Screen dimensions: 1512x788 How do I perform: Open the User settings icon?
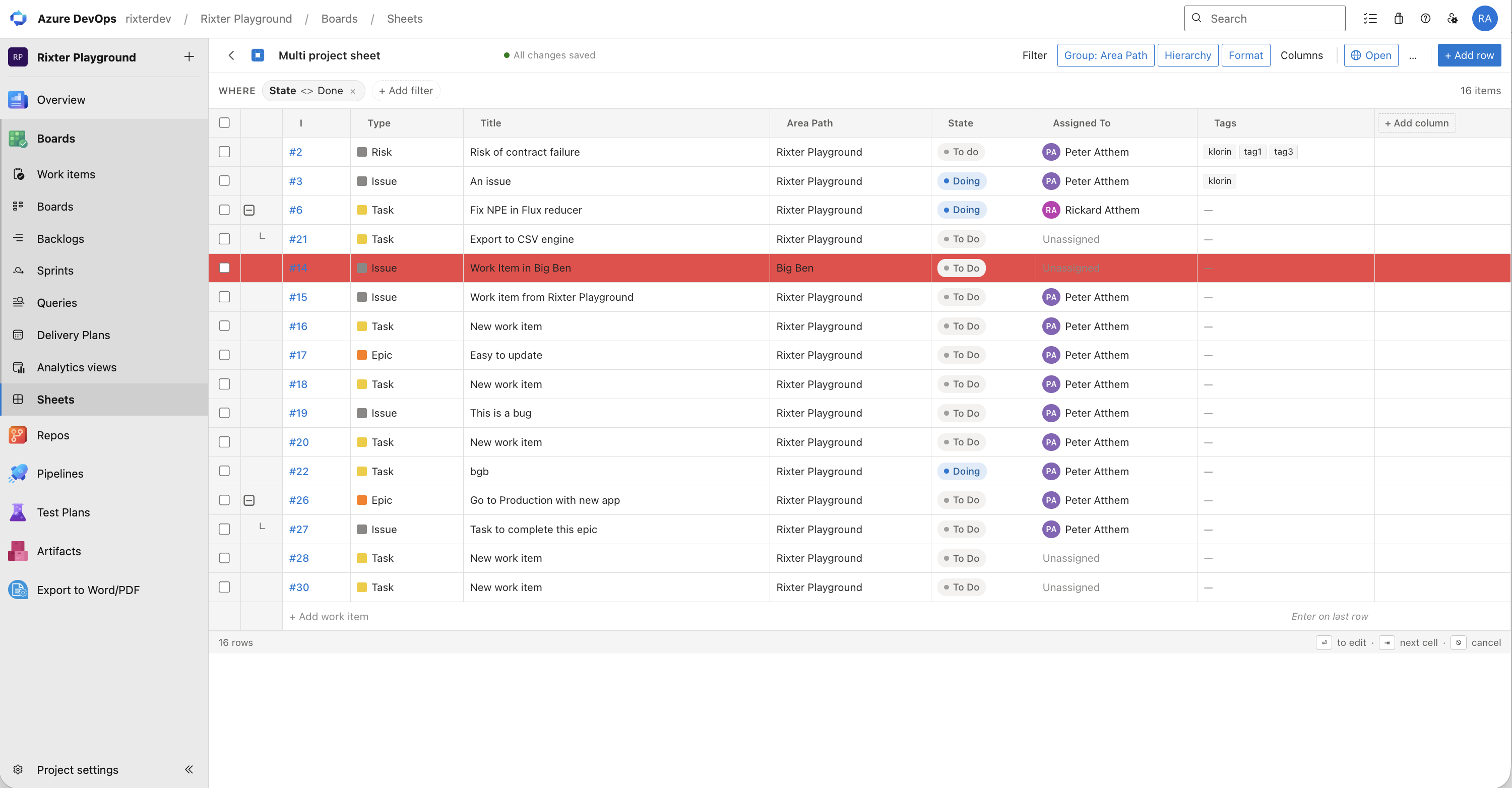pyautogui.click(x=1453, y=19)
